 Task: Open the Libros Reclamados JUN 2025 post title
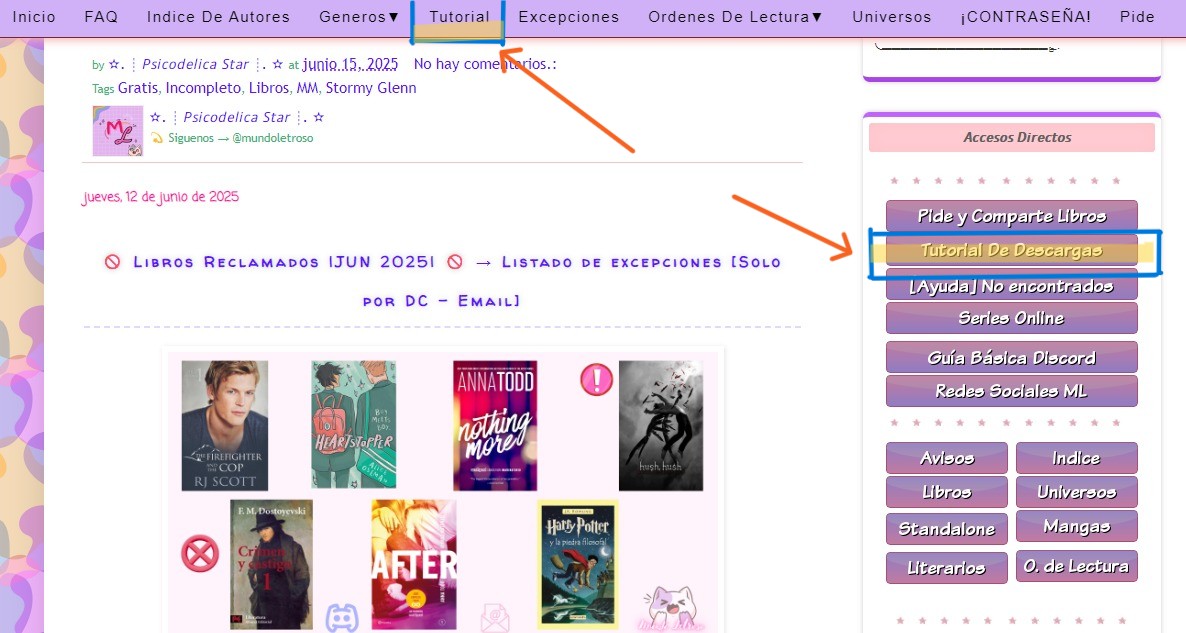(x=442, y=281)
